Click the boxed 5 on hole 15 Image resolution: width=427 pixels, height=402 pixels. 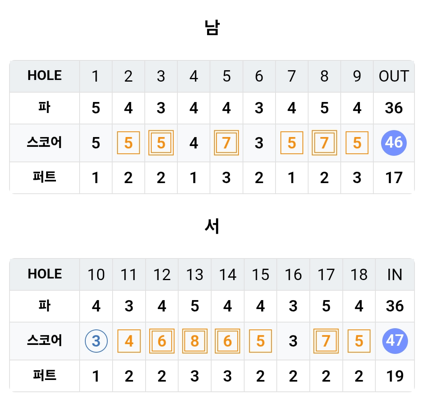click(260, 341)
